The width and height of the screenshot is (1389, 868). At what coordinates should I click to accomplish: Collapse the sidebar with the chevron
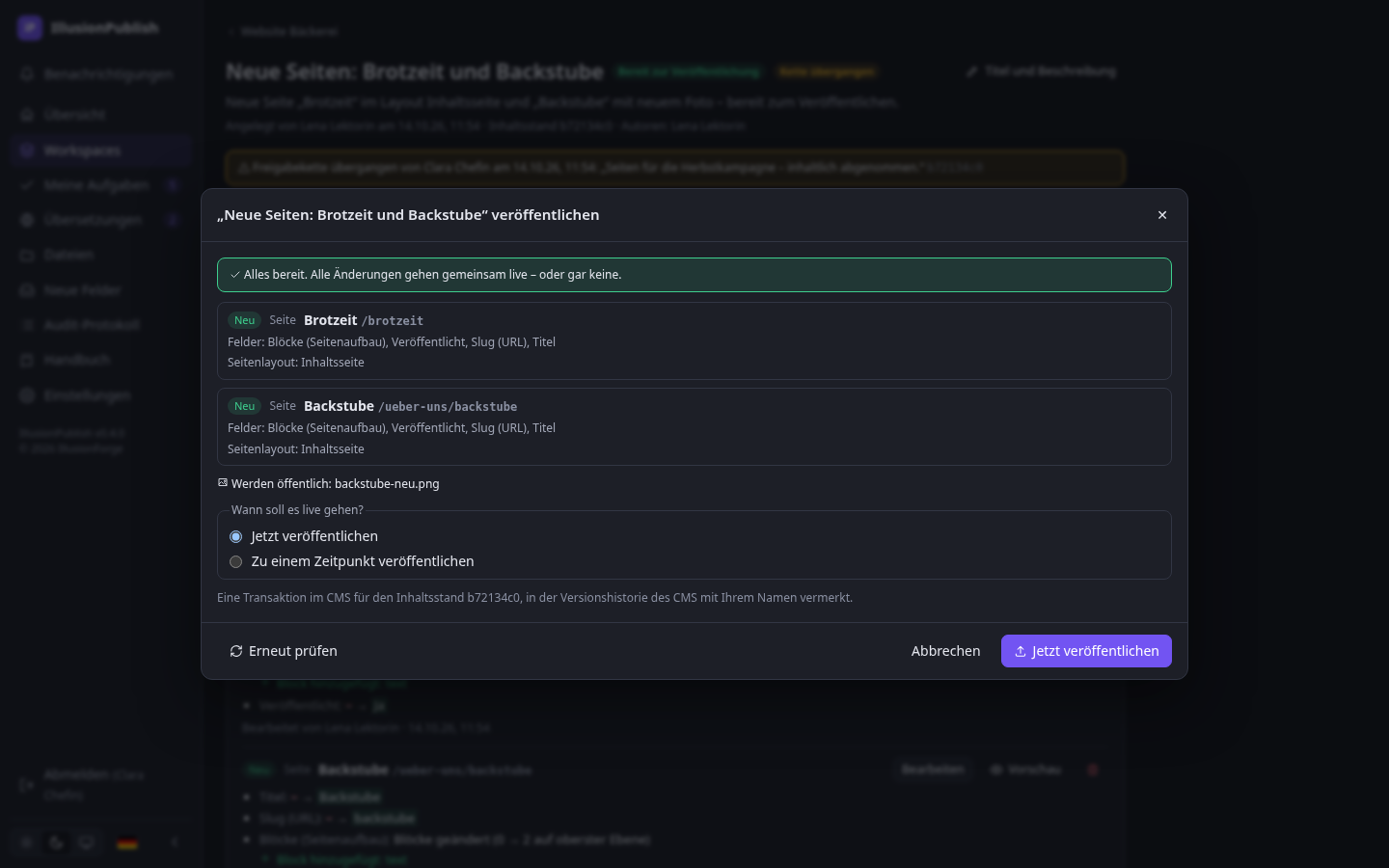(175, 843)
